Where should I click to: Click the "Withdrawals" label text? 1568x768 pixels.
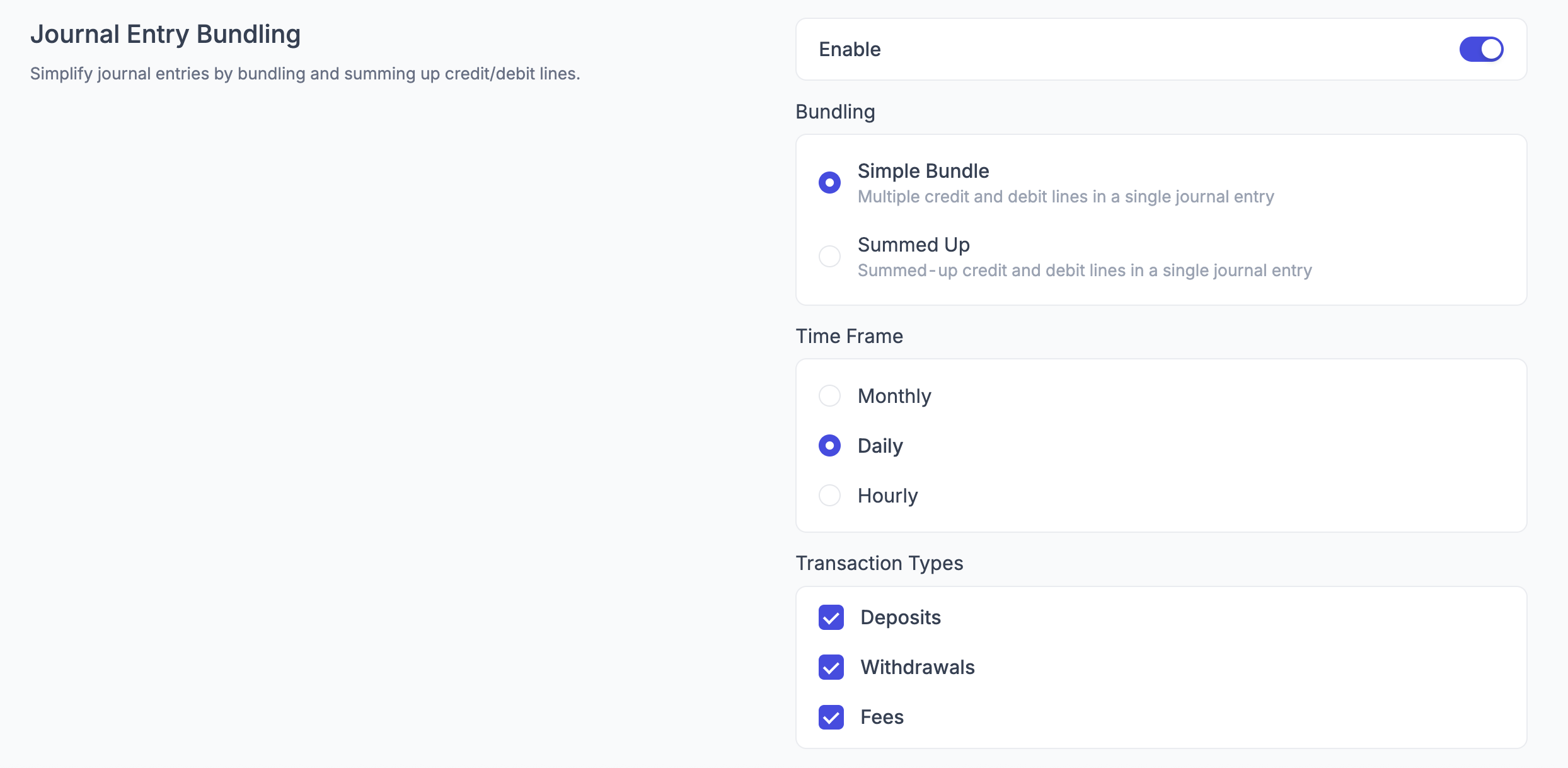click(x=918, y=667)
